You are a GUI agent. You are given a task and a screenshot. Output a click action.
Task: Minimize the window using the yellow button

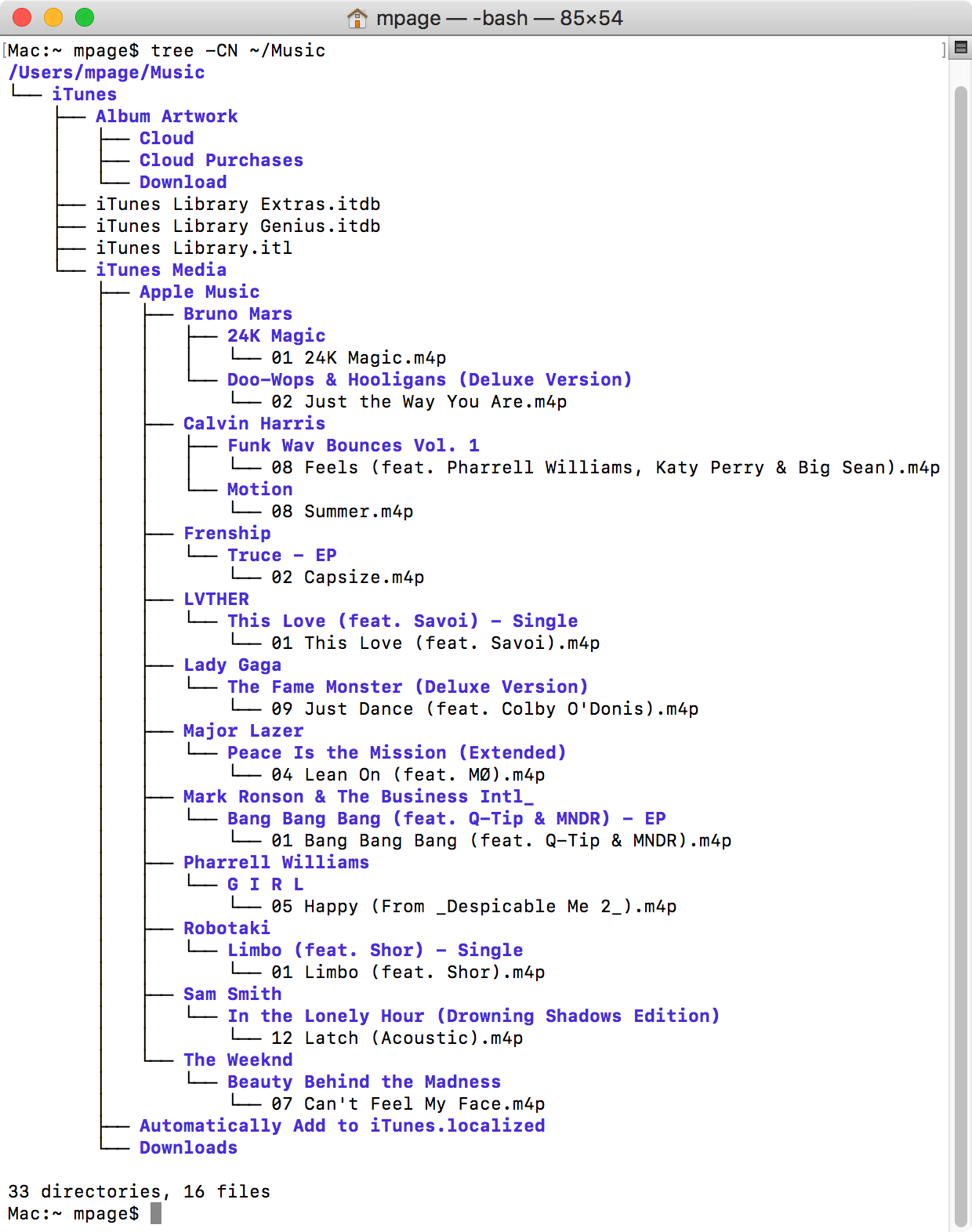point(53,17)
